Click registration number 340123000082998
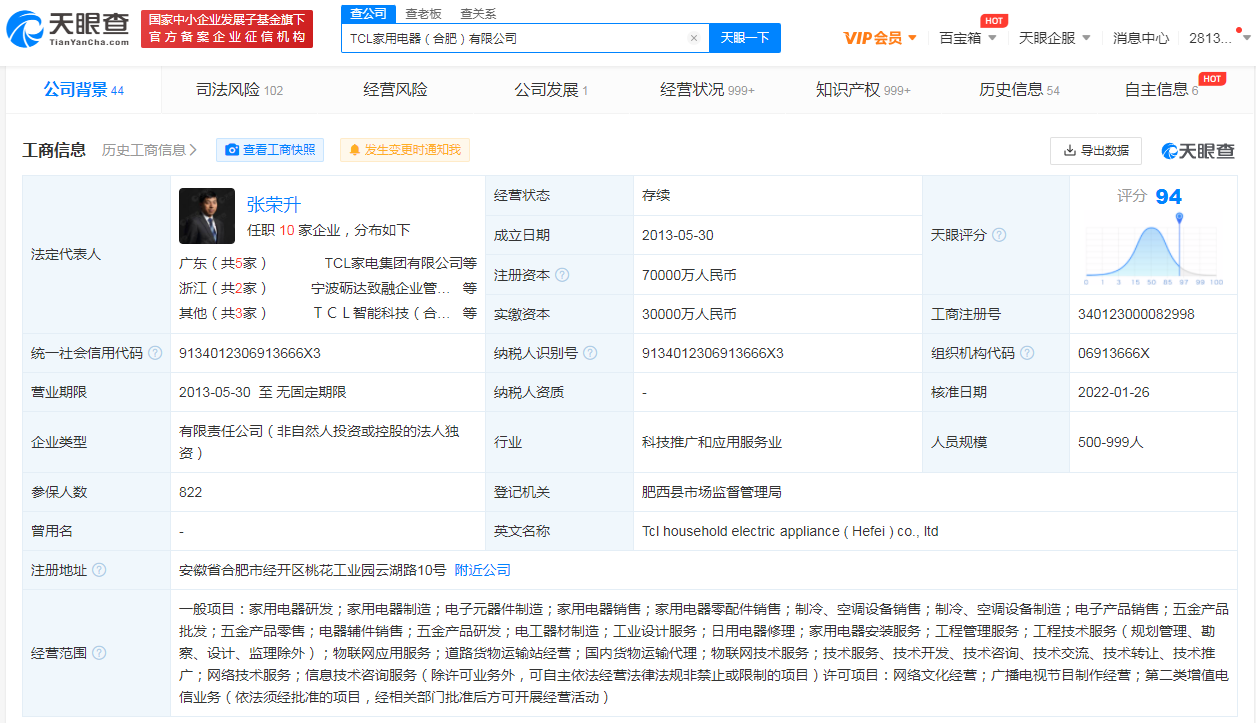The height and width of the screenshot is (723, 1256). click(x=1136, y=314)
